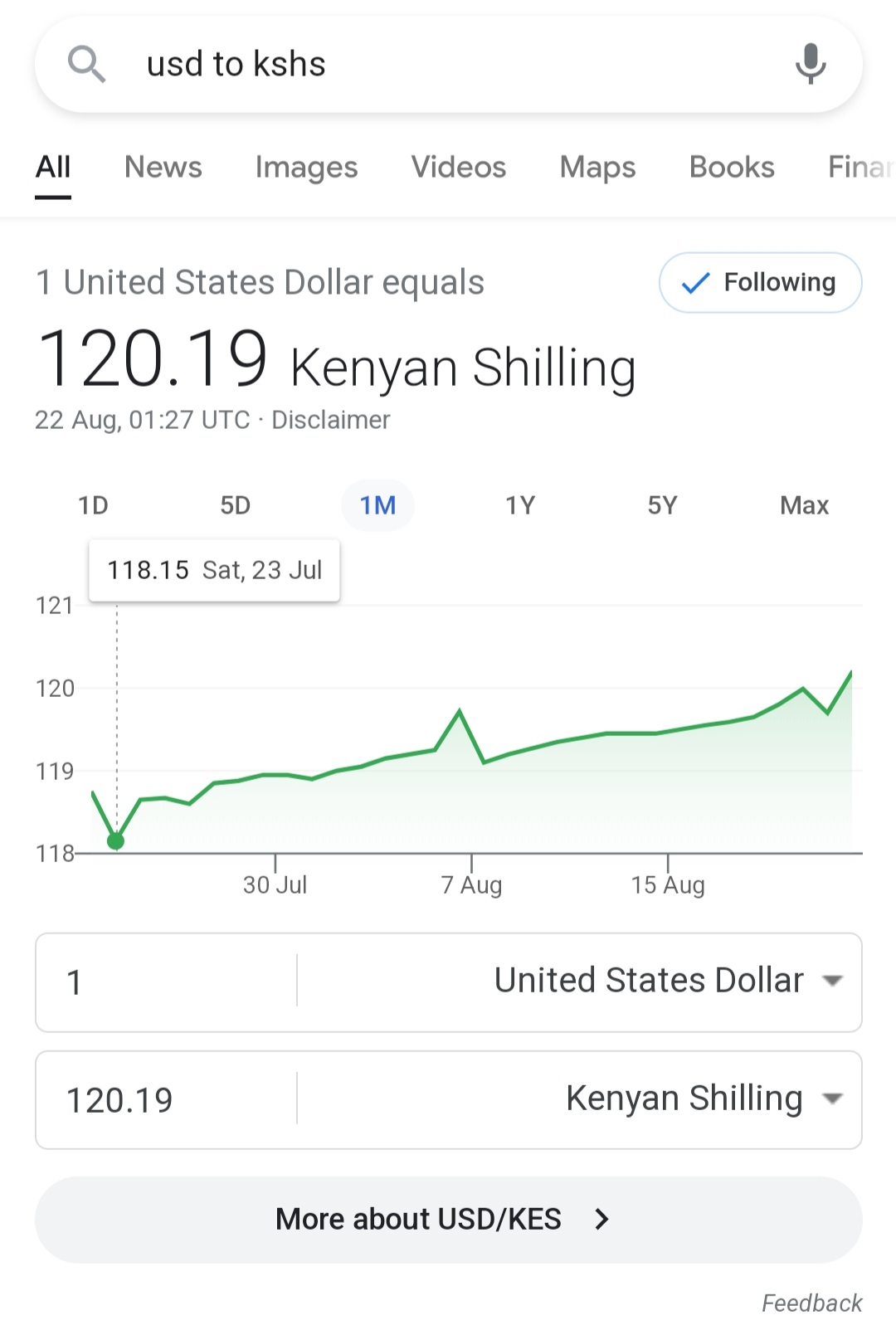Tap the arrow icon beside More about USD/KES

click(602, 1219)
